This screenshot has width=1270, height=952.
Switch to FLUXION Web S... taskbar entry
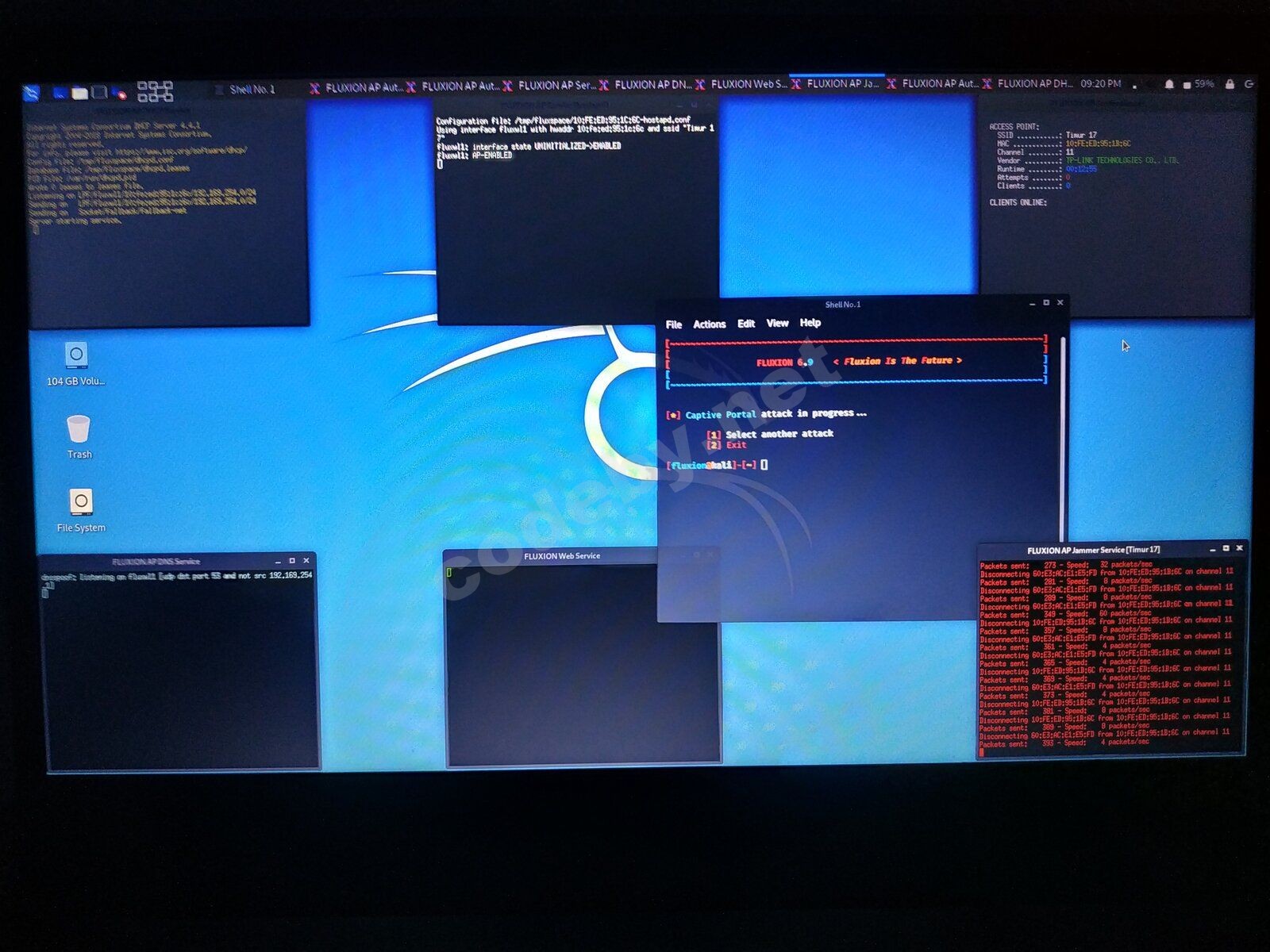[741, 84]
